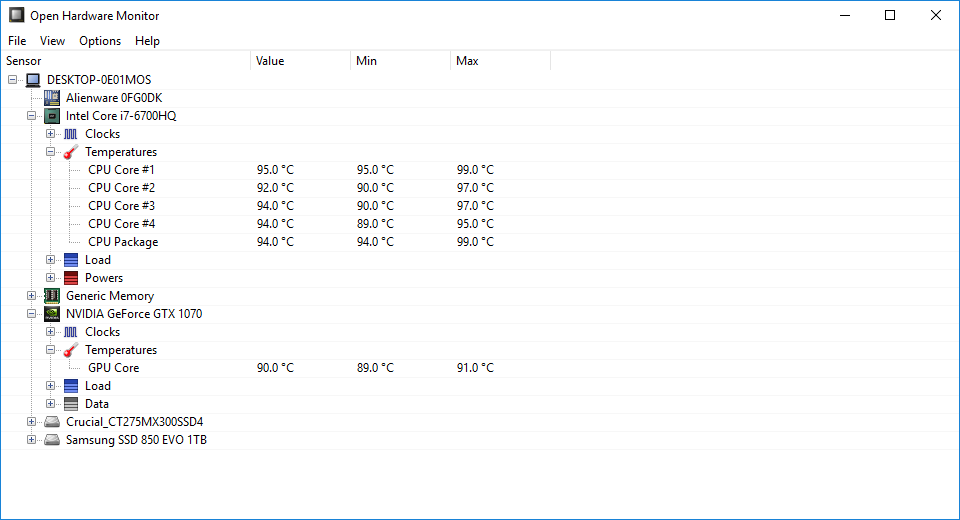The image size is (960, 520).
Task: Open the Options menu
Action: click(100, 41)
